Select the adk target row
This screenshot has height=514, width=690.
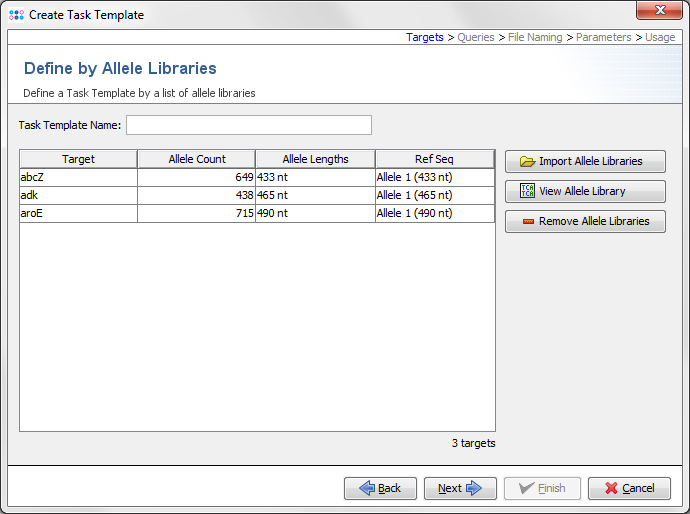(78, 195)
